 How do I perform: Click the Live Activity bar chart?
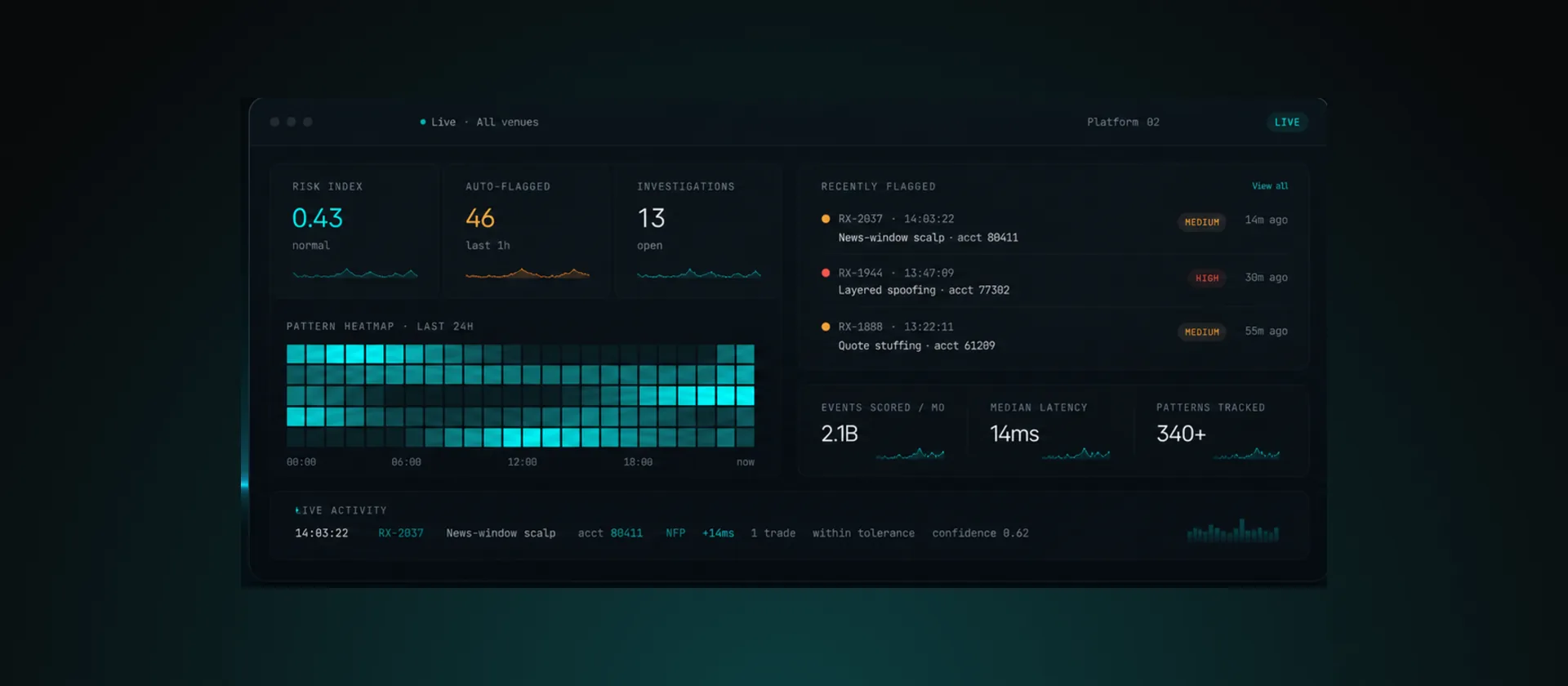click(1233, 530)
